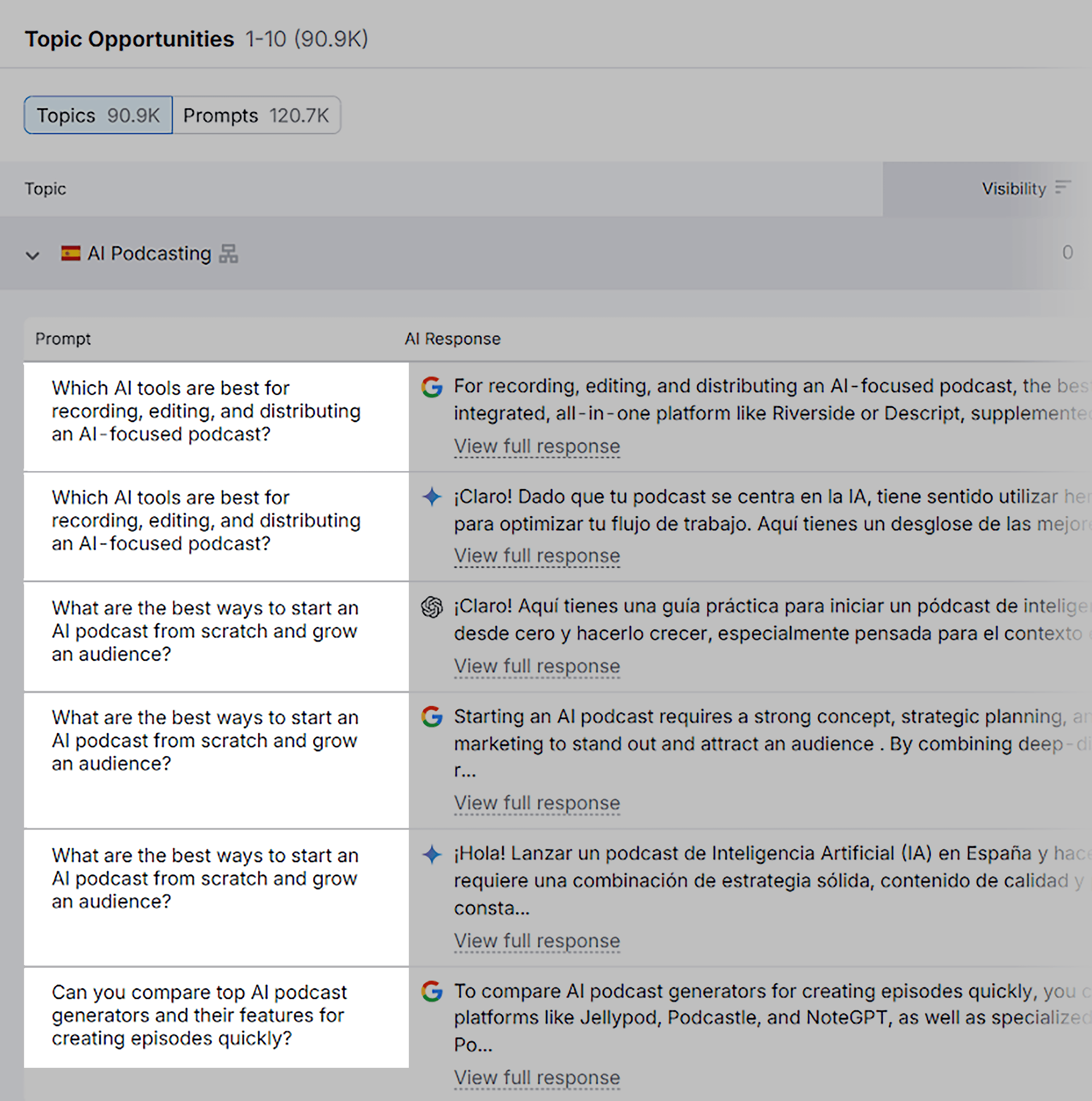Select the 'Which AI tools are best' prompt row

[x=205, y=411]
